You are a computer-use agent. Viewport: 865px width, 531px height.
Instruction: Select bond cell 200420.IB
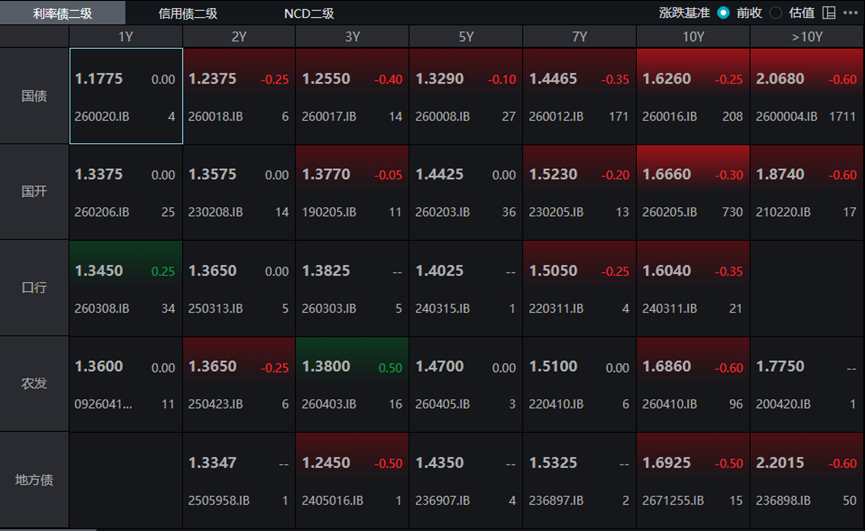[807, 384]
